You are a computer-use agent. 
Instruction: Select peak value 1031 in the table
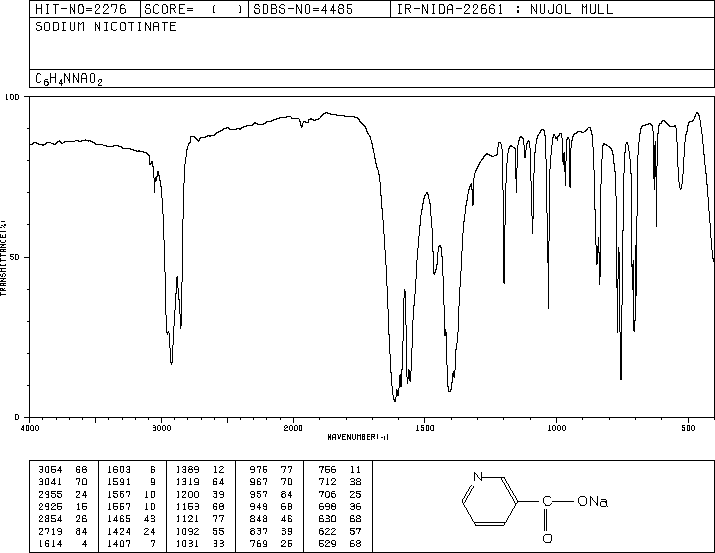188,543
